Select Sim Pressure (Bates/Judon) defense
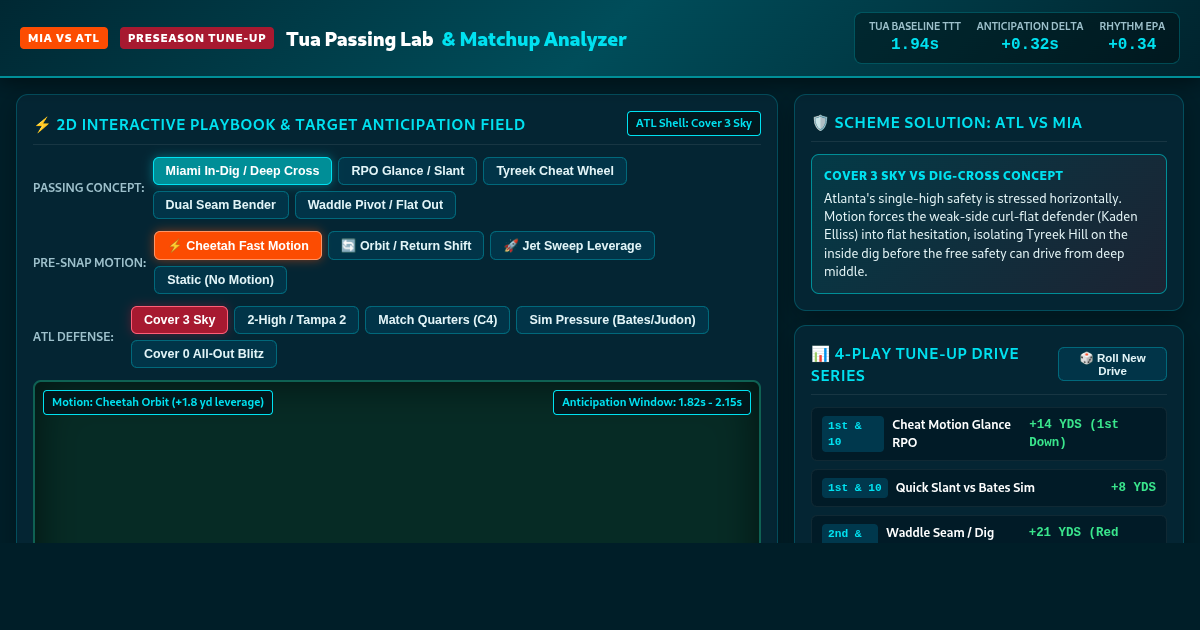1200x630 pixels. click(x=612, y=320)
